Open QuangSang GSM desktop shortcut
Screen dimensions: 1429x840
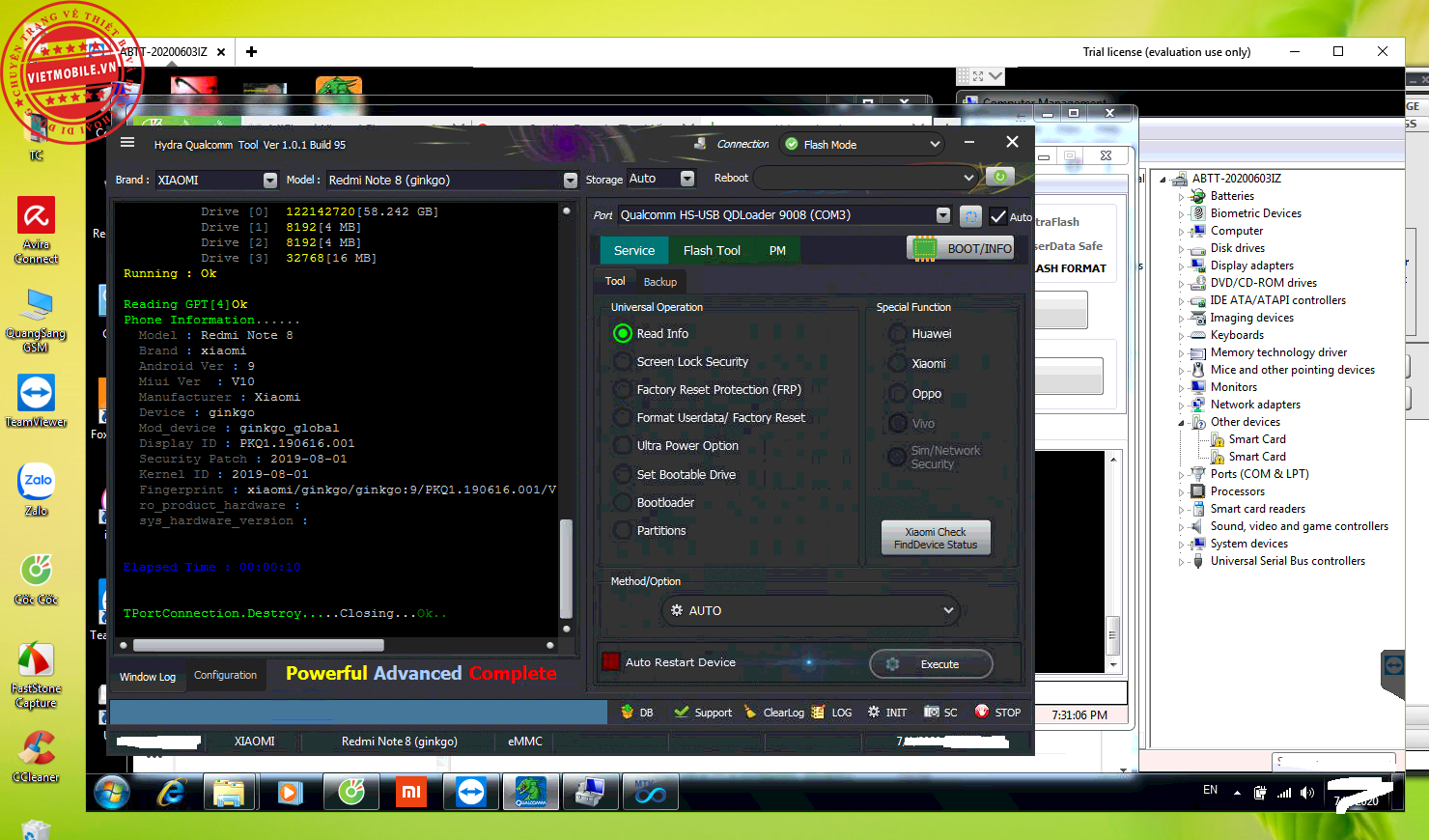click(x=36, y=320)
